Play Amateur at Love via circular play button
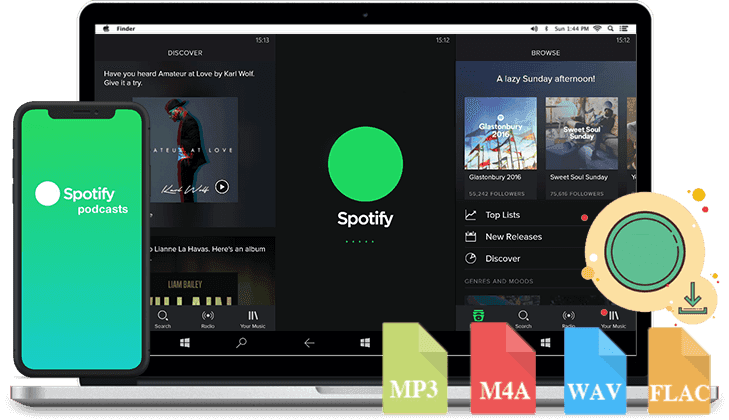 point(222,187)
